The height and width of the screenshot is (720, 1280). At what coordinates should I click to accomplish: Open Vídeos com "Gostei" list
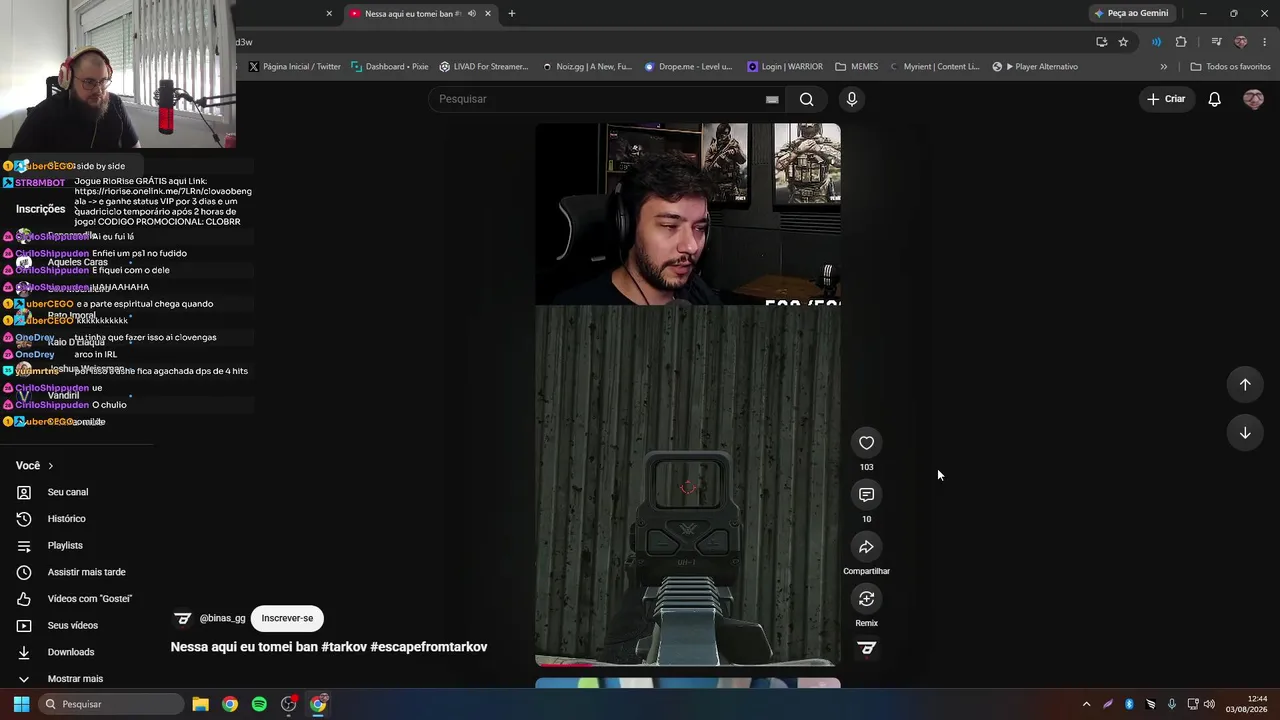89,599
